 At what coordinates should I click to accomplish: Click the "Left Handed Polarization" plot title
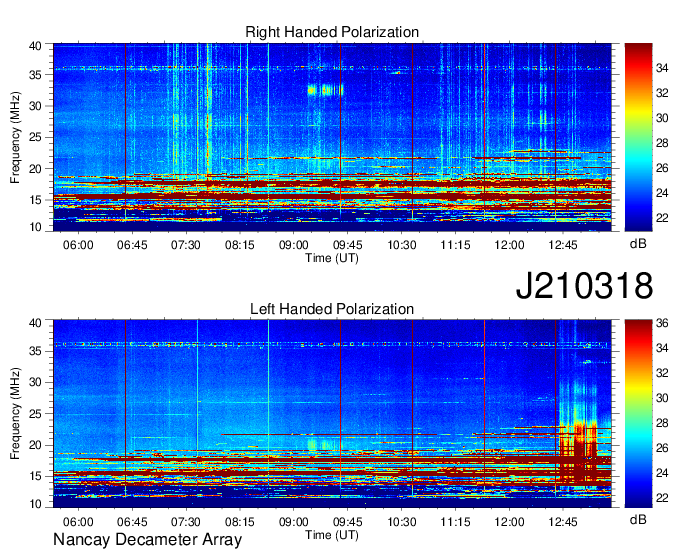pos(332,309)
